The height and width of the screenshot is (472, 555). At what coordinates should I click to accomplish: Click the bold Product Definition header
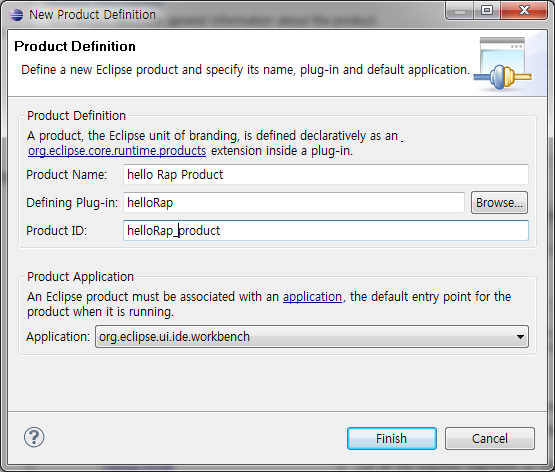point(75,46)
